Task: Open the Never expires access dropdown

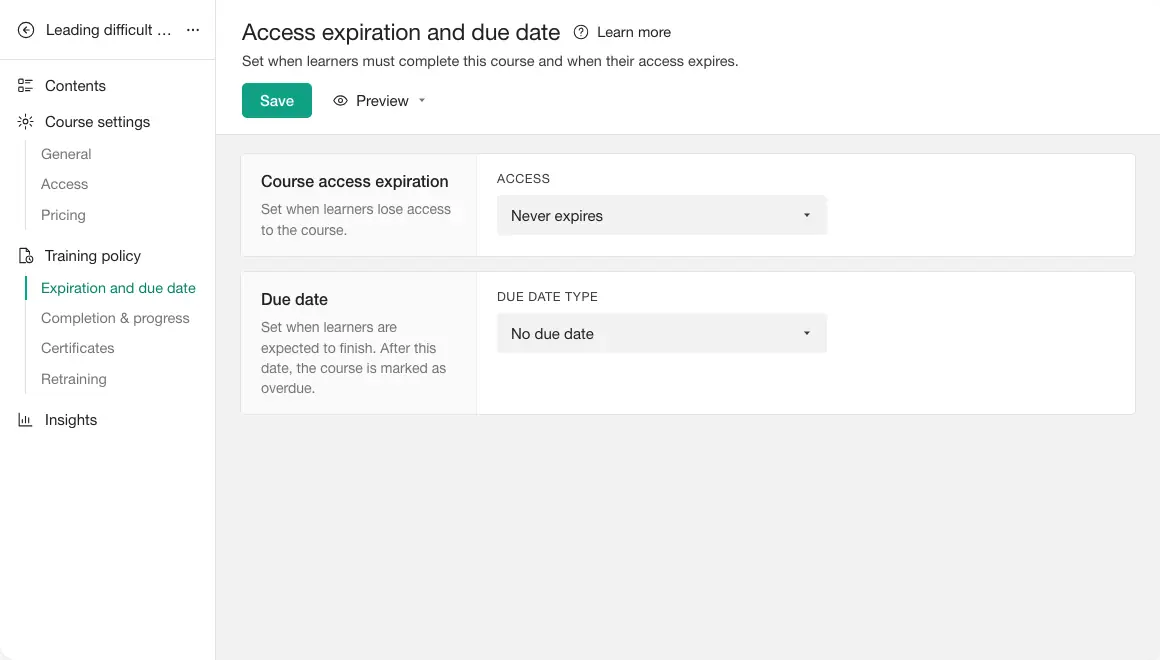Action: [661, 216]
